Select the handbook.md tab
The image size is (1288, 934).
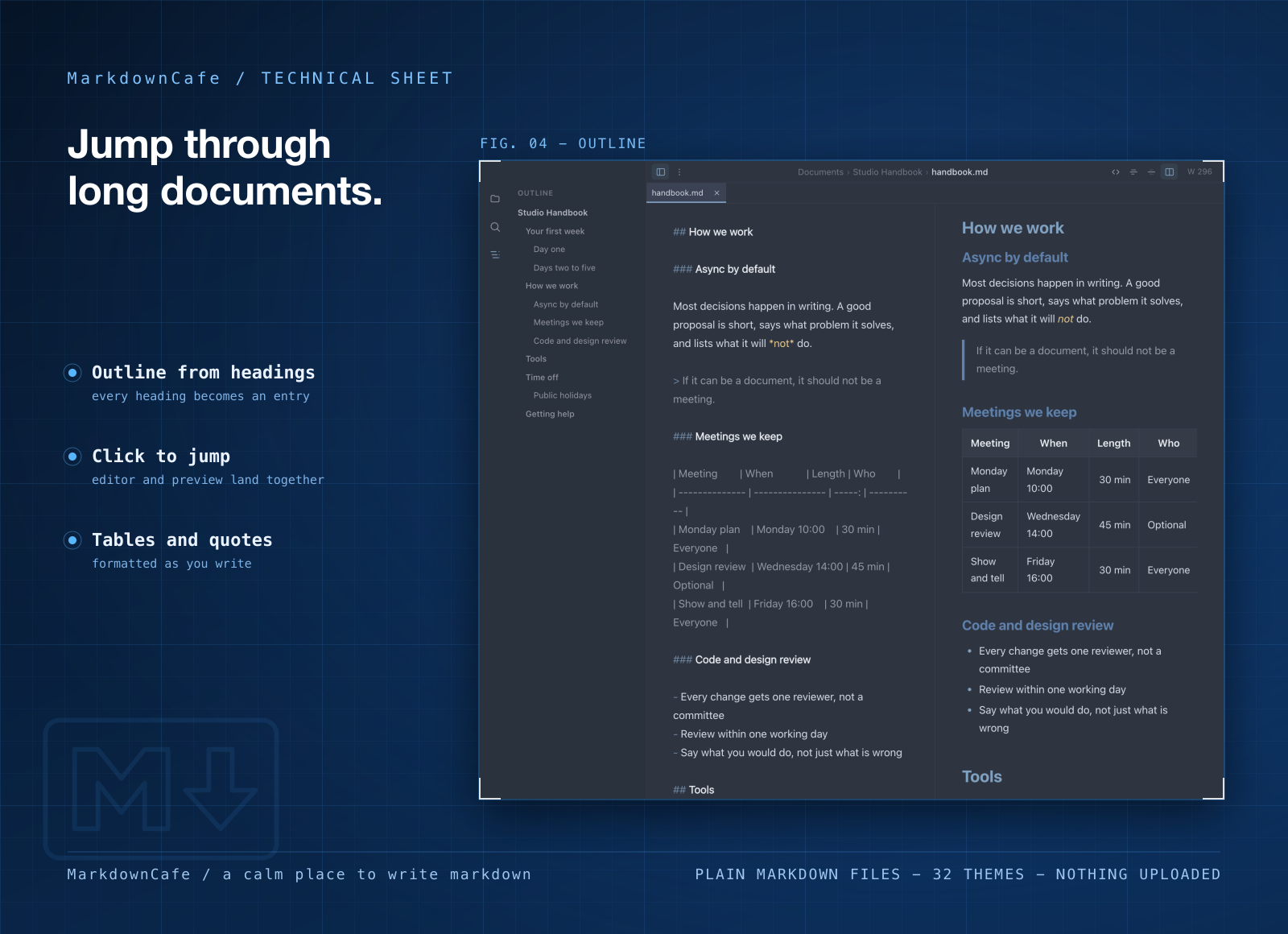coord(686,193)
